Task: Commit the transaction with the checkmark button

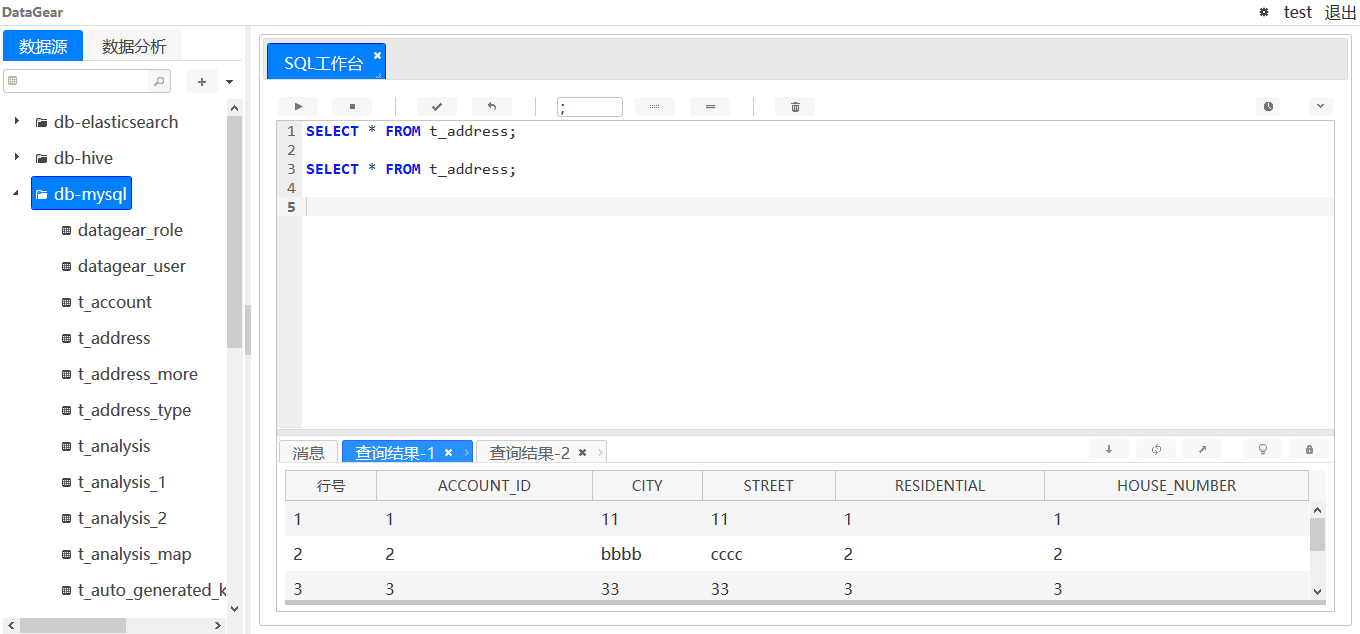Action: click(437, 106)
